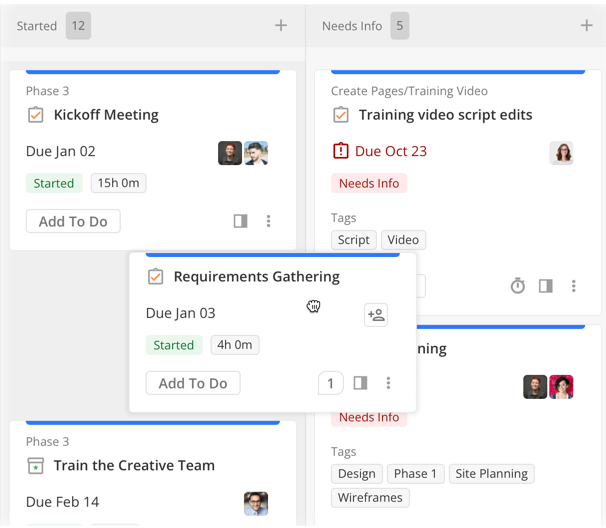Click overdue alert icon beside Due Oct 23

click(340, 151)
